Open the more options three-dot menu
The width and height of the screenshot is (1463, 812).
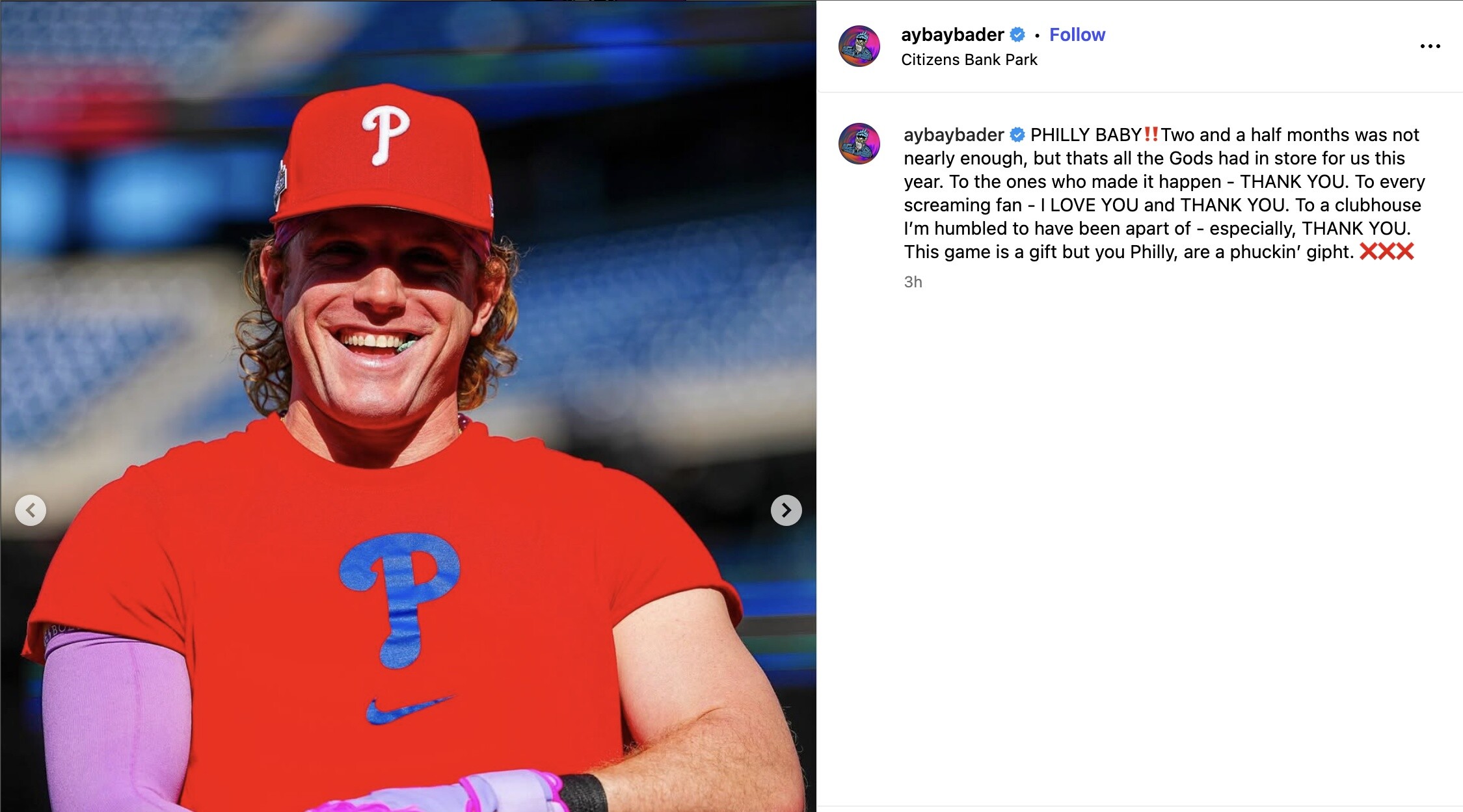point(1430,46)
